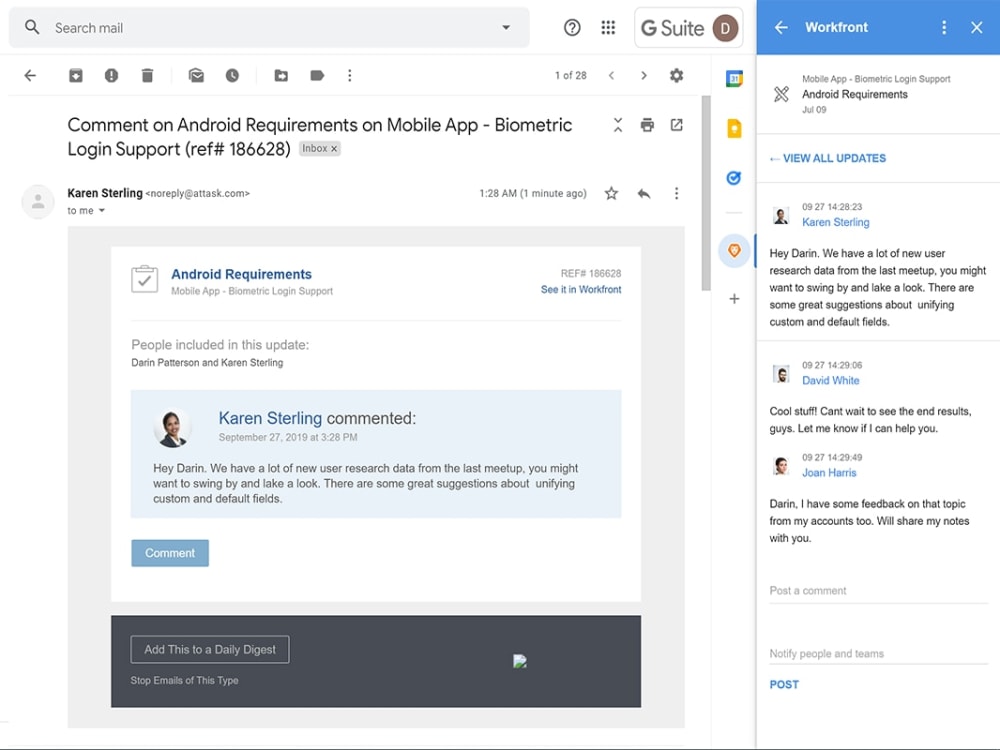Click VIEW ALL UPDATES link
Viewport: 1000px width, 750px height.
click(x=828, y=158)
